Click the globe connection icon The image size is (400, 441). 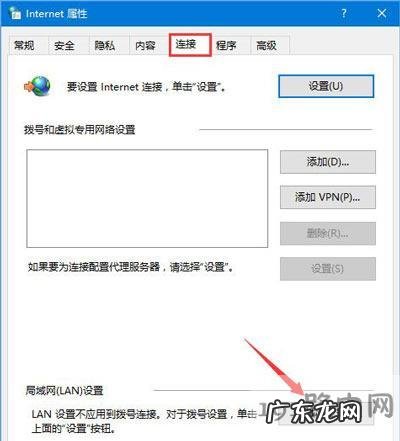click(37, 86)
